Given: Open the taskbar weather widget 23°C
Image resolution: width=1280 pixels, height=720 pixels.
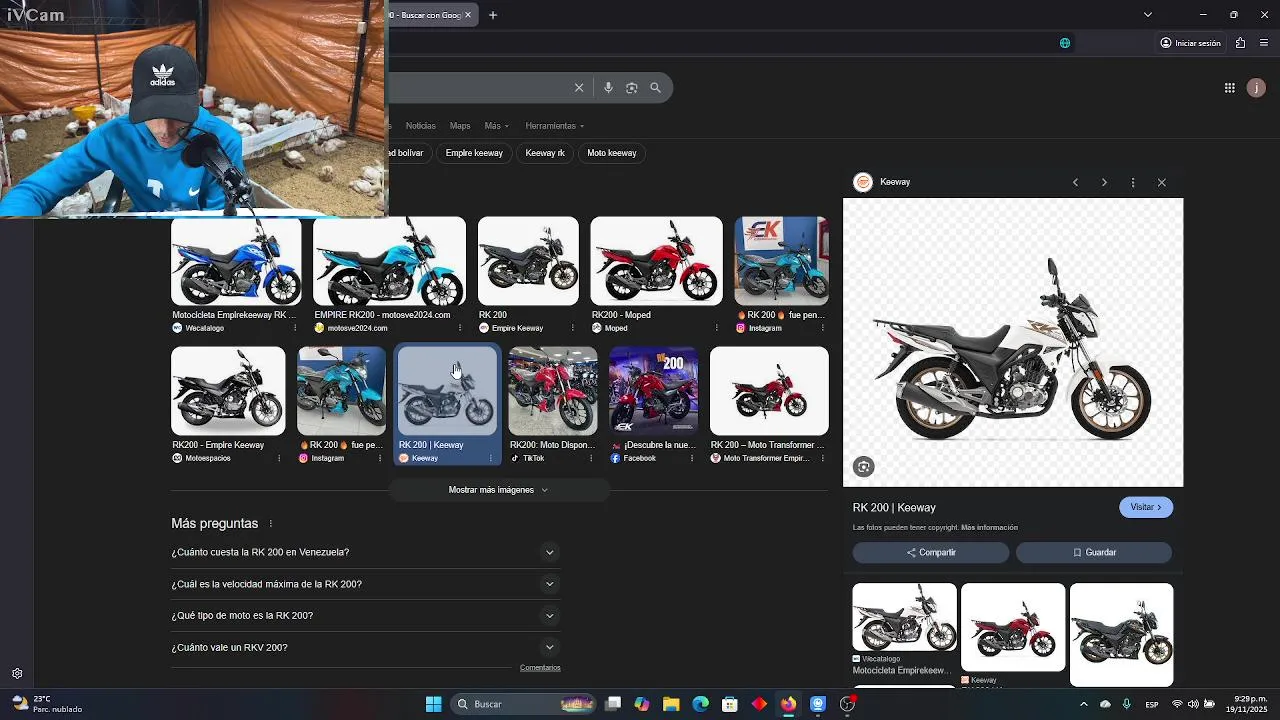Looking at the screenshot, I should tap(47, 704).
